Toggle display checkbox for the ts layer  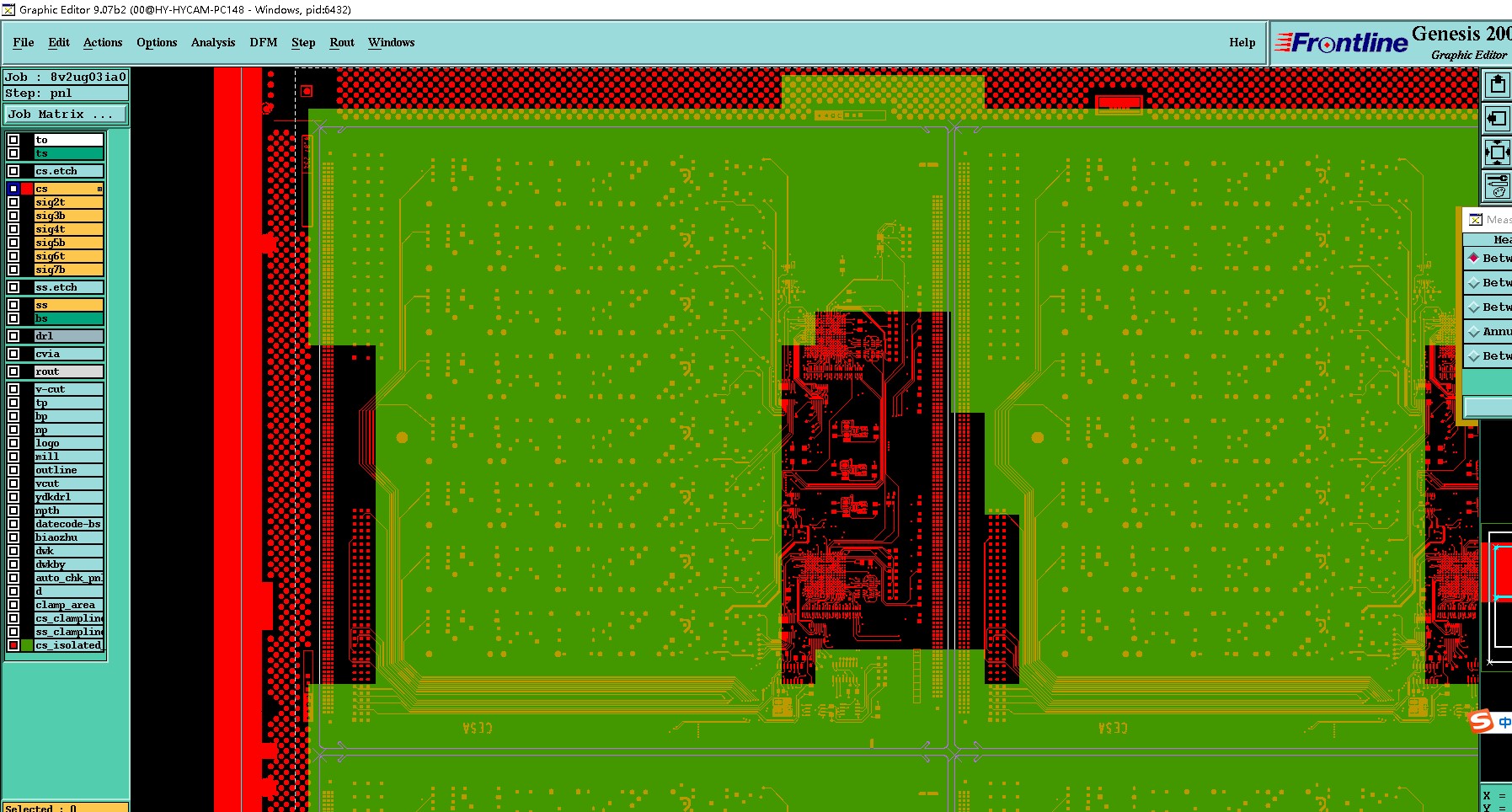pyautogui.click(x=13, y=153)
